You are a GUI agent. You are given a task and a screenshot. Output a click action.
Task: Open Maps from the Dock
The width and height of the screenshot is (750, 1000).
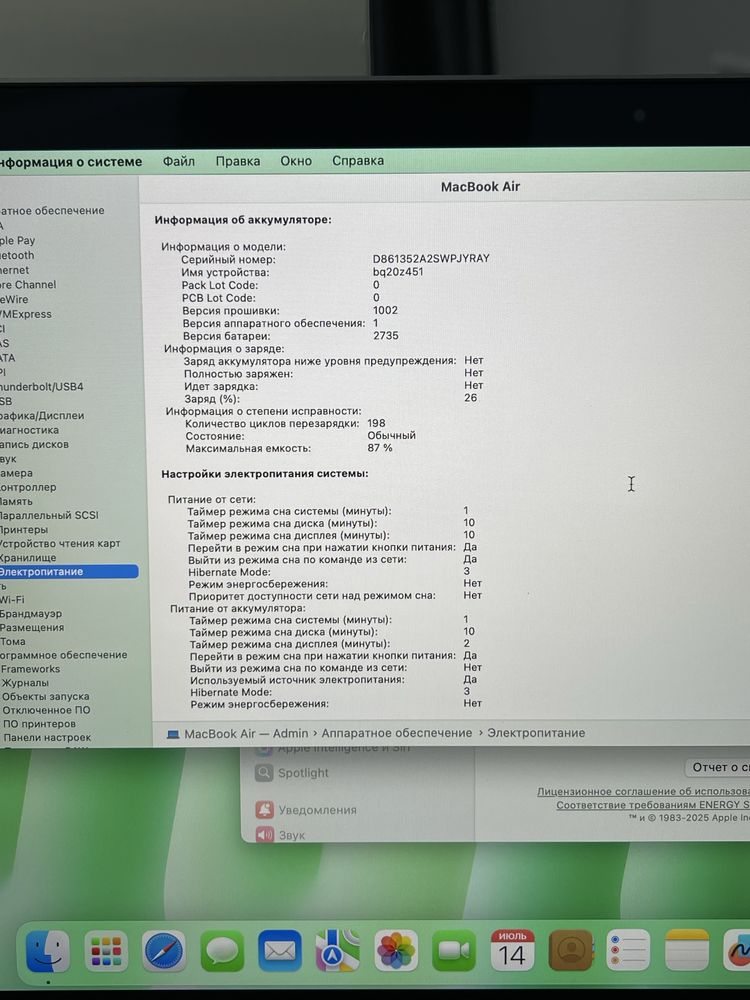(x=337, y=951)
